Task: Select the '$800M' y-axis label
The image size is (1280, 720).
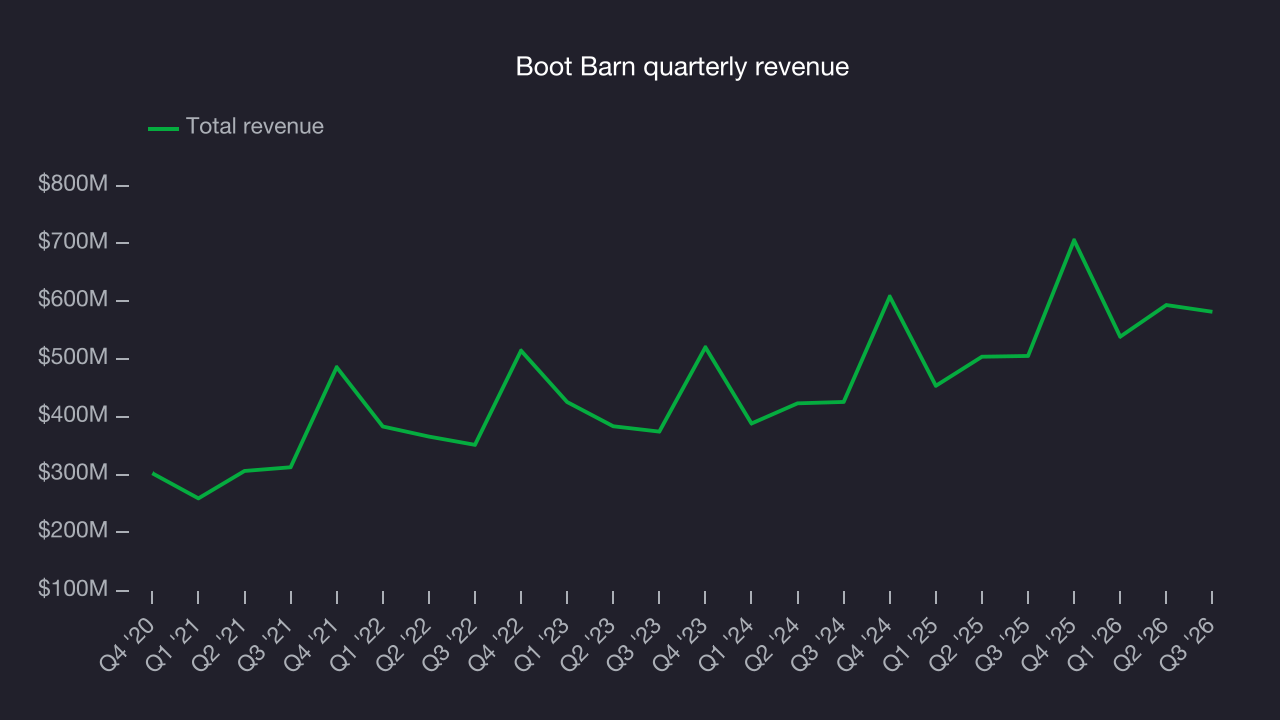Action: [x=73, y=184]
